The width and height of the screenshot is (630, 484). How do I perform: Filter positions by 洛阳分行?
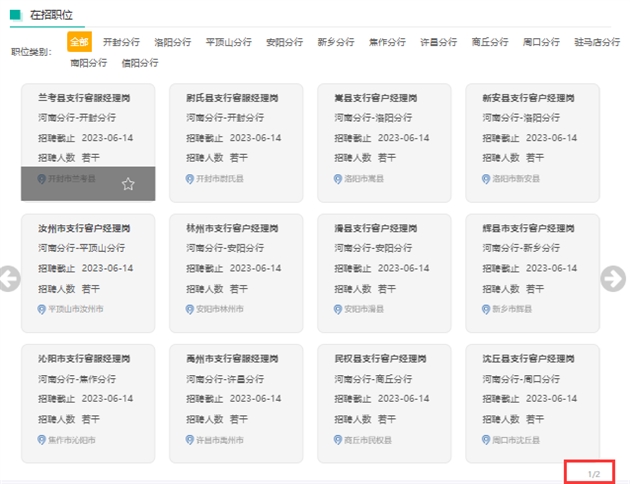(x=172, y=42)
